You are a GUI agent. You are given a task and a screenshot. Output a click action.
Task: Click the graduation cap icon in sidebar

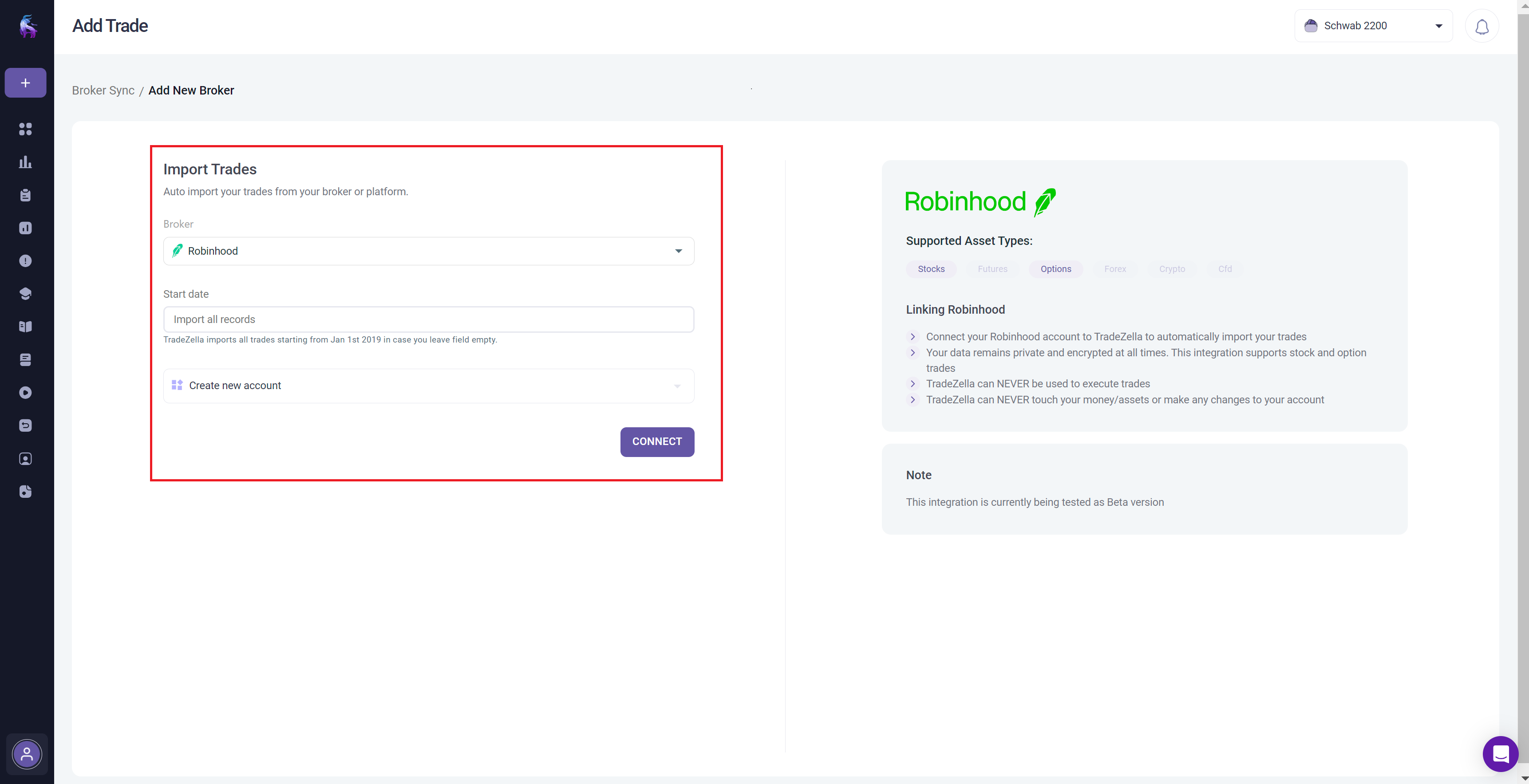(x=26, y=294)
